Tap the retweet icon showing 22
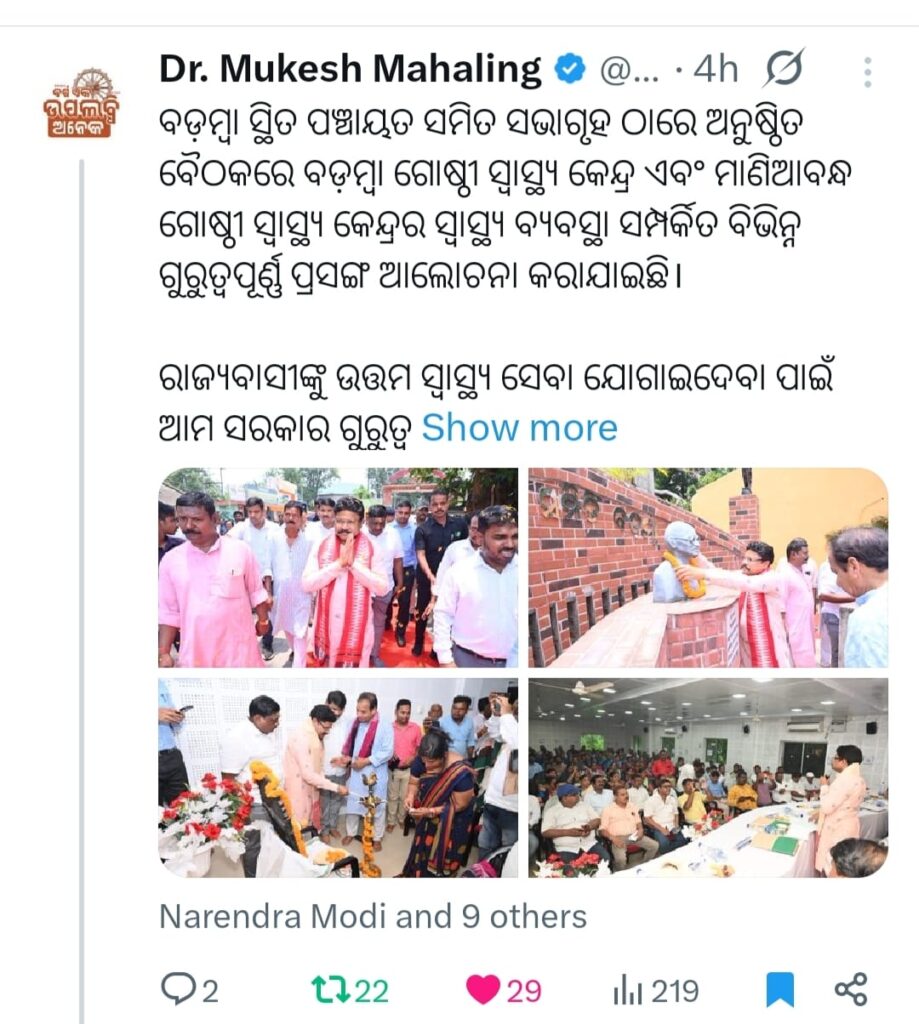 [325, 989]
